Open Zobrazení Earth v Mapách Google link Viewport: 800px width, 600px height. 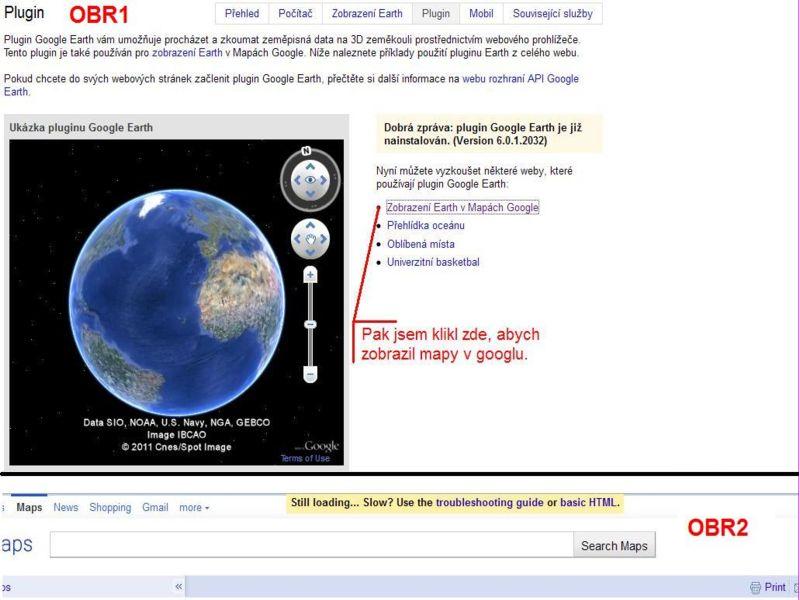coord(462,207)
